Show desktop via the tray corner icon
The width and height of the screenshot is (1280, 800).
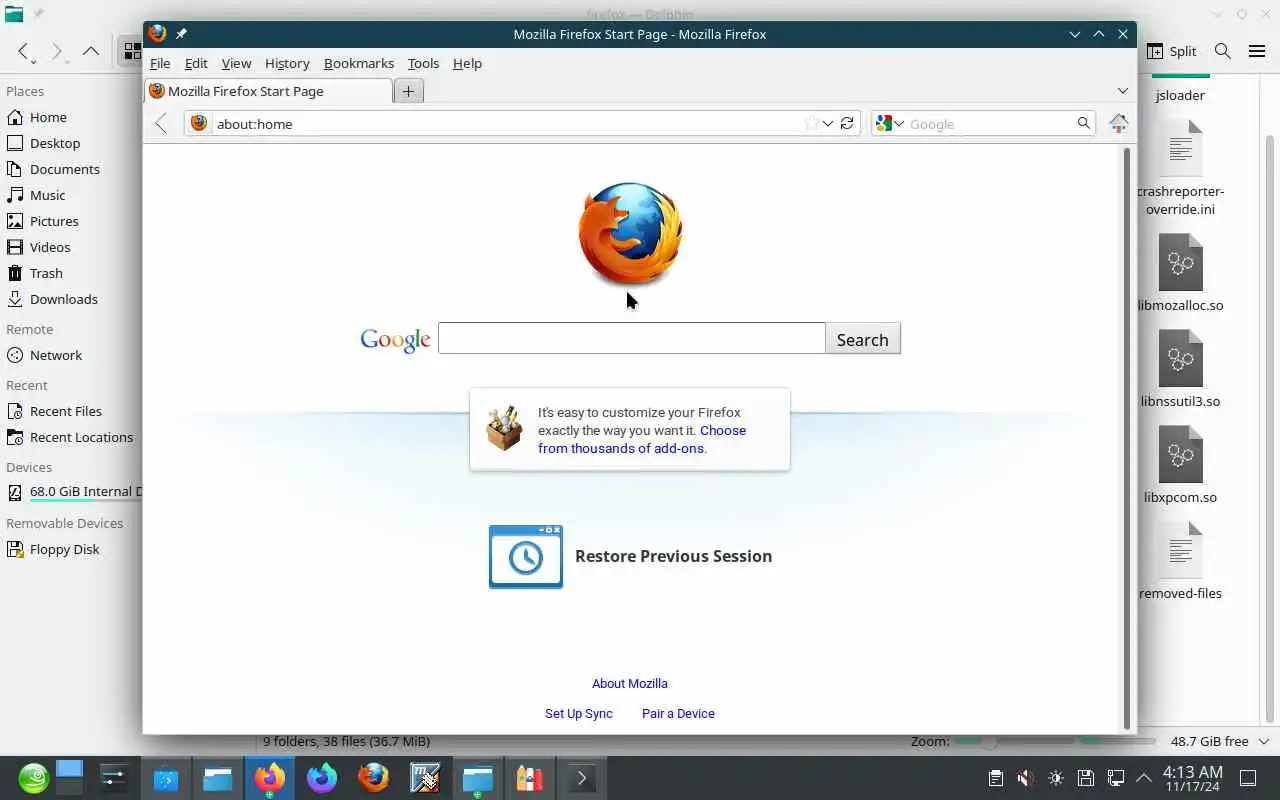pos(1248,778)
